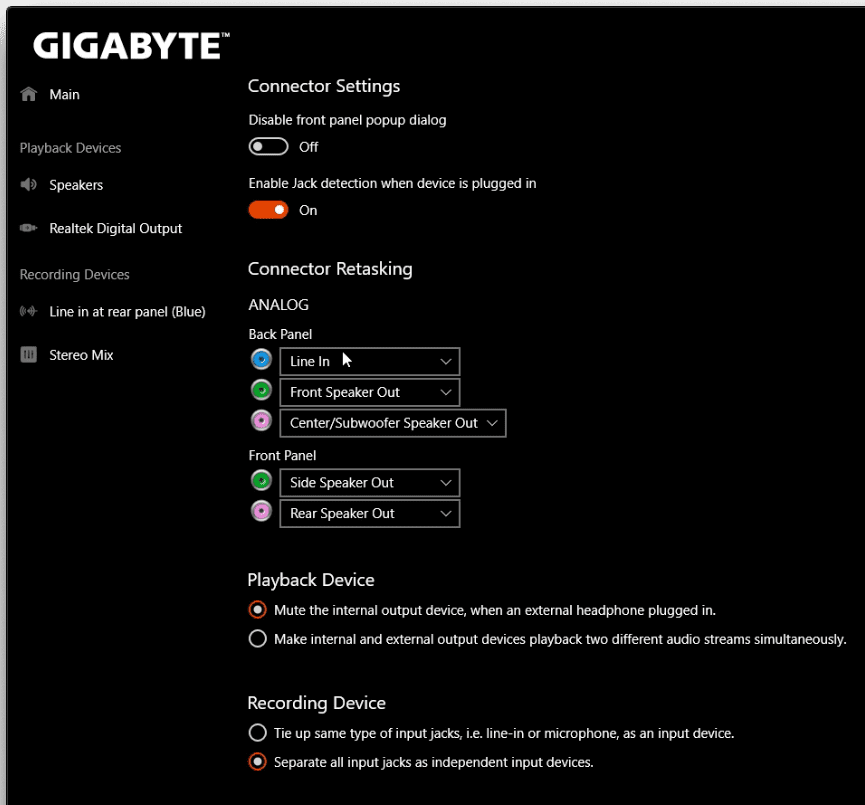Toggle Disable front panel popup dialog switch
The image size is (865, 805).
(268, 147)
